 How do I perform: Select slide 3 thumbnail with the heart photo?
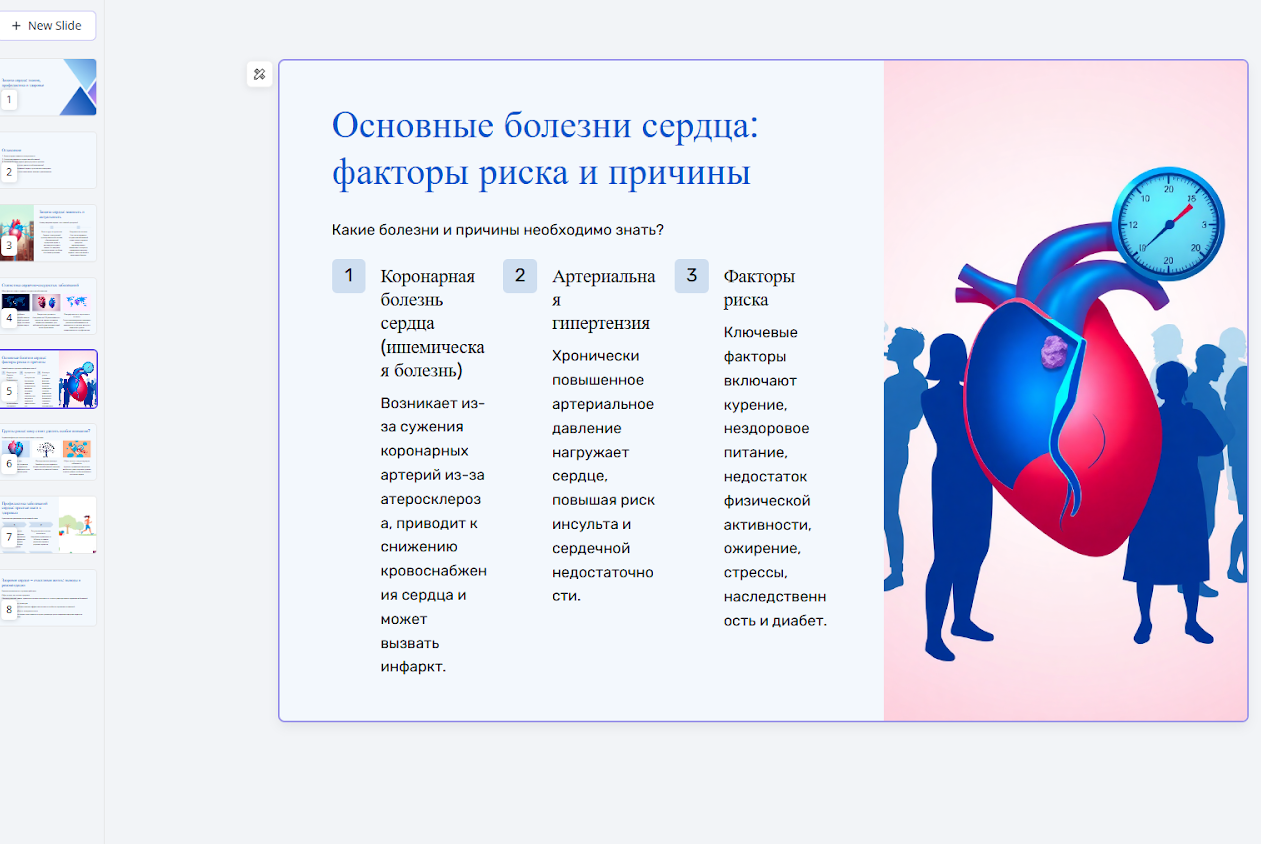(x=48, y=232)
